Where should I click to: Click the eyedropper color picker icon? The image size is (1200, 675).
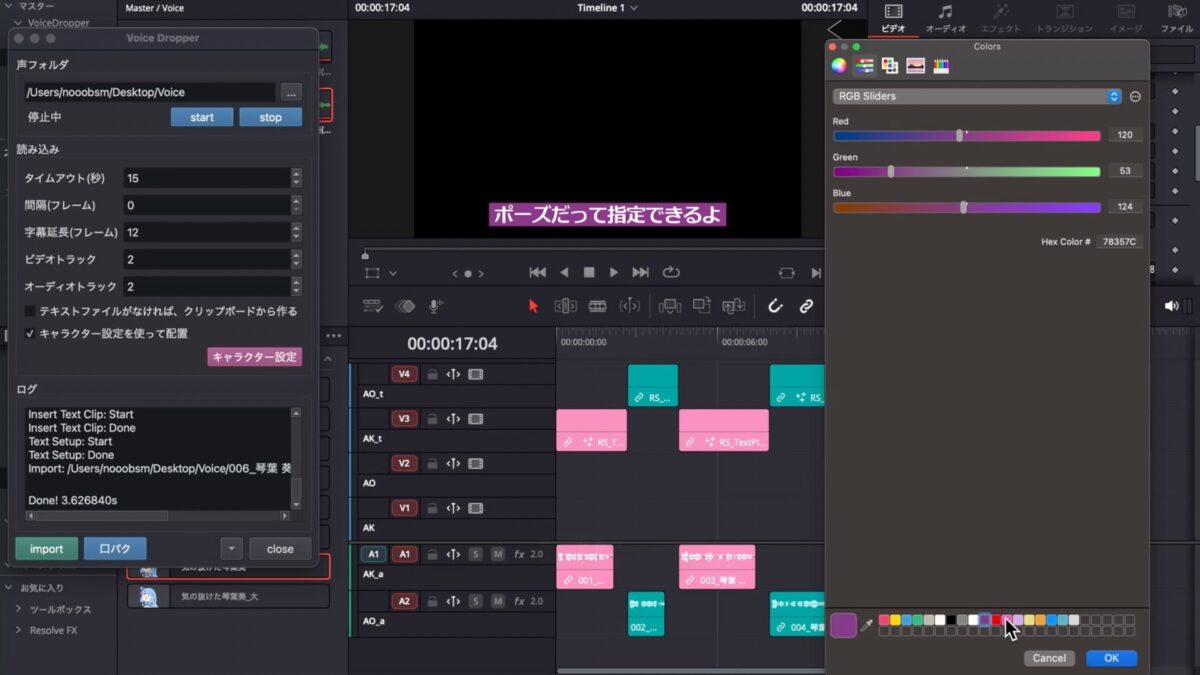(x=867, y=625)
